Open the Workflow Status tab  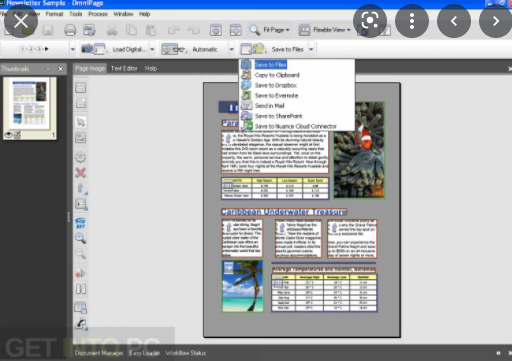point(186,353)
